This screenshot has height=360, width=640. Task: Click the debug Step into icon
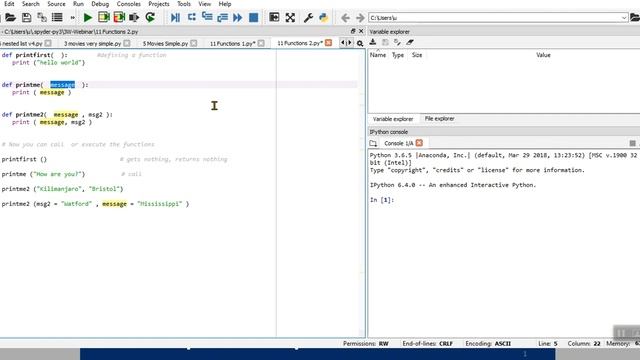click(x=207, y=17)
